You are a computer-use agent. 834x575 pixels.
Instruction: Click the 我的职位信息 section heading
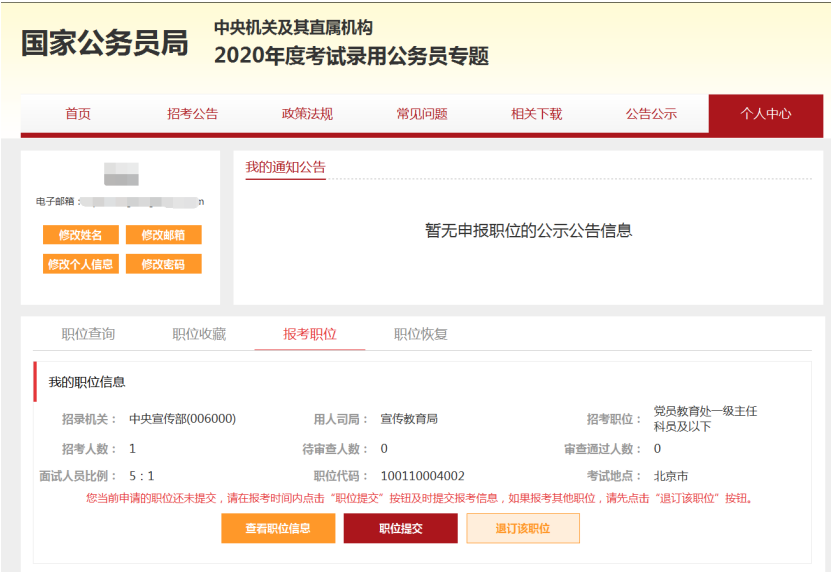(x=87, y=382)
